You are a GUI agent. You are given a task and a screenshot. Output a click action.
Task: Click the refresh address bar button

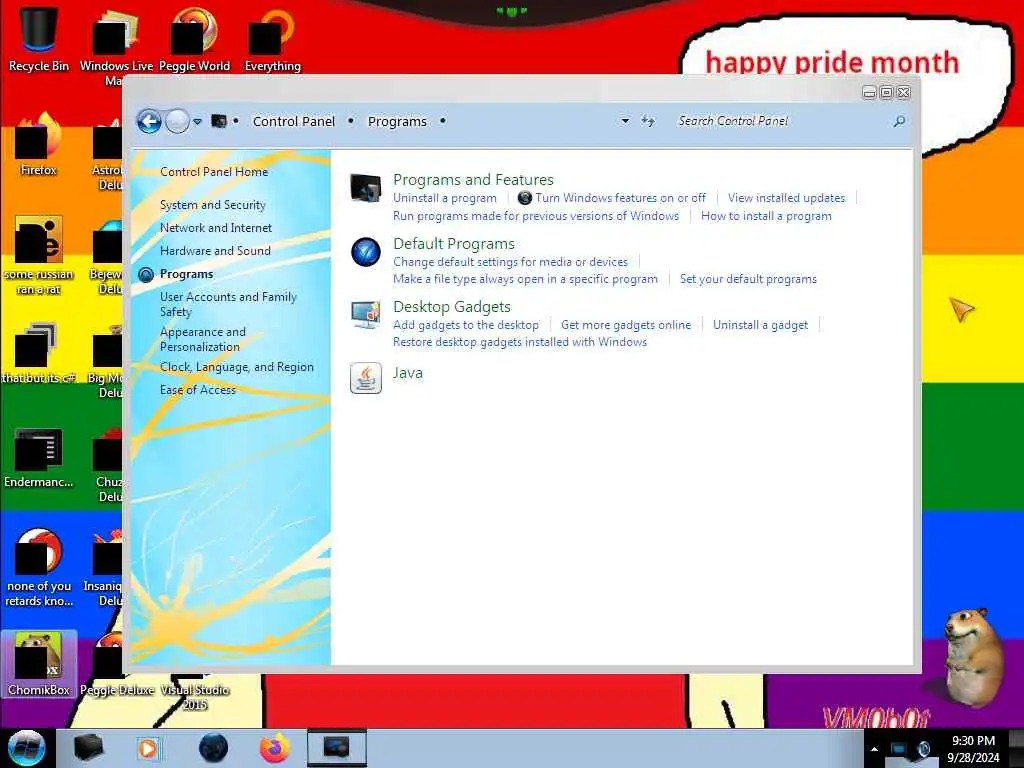(647, 121)
